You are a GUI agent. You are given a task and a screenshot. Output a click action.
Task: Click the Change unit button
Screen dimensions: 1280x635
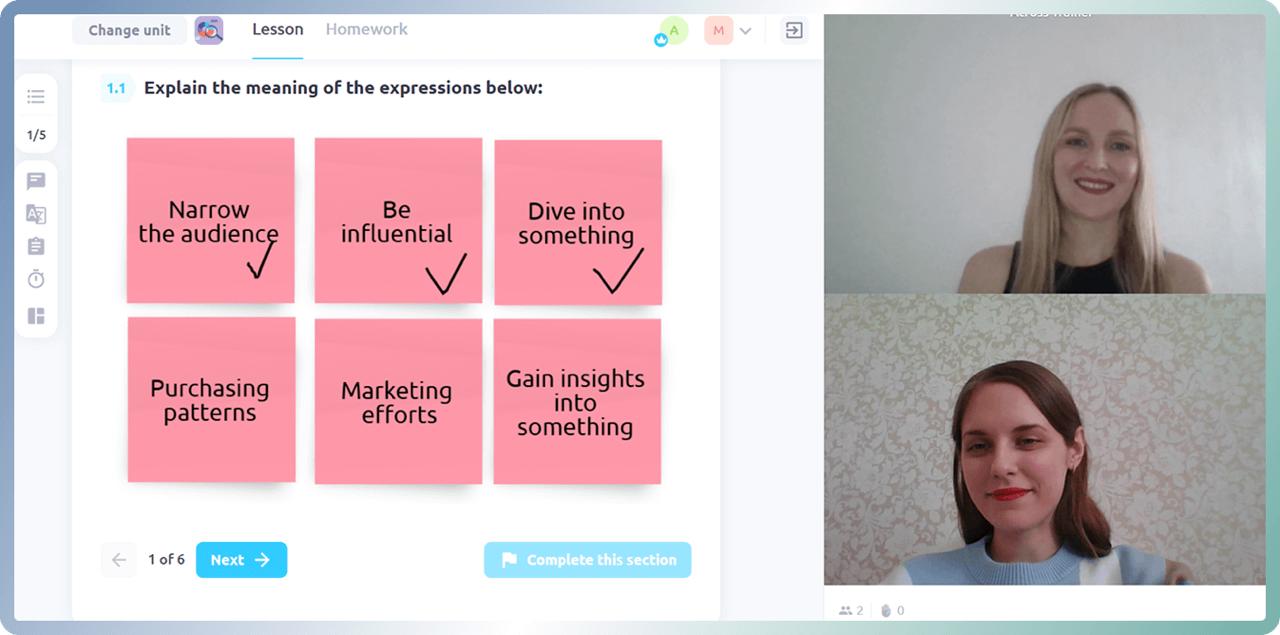point(129,30)
